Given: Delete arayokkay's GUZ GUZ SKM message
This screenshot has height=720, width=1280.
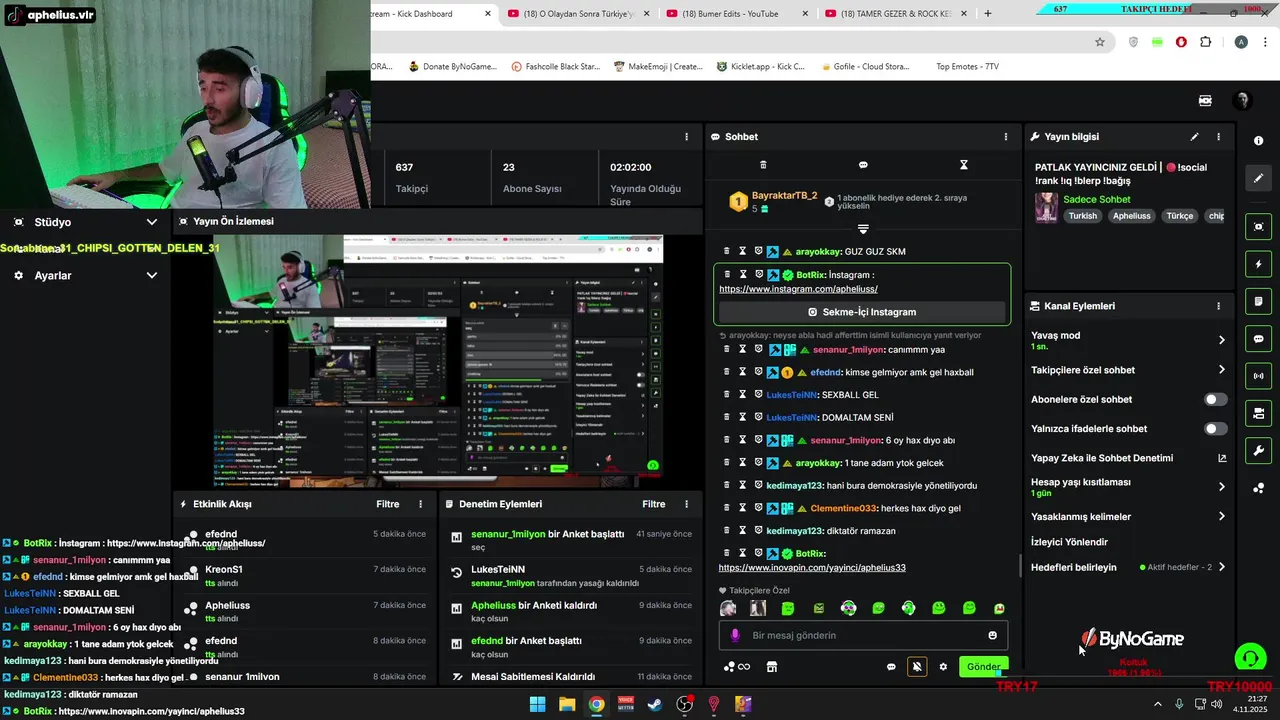Looking at the screenshot, I should coord(727,251).
